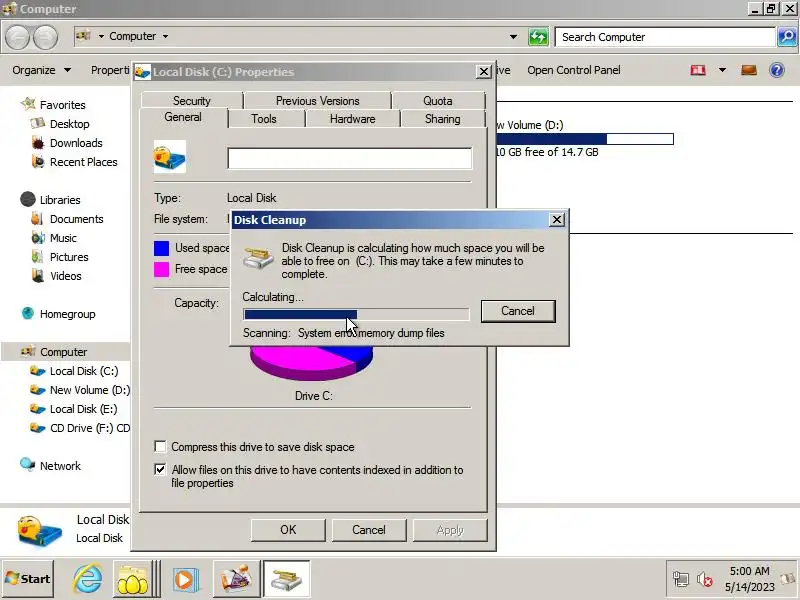
Task: Click the network connection tray icon
Action: (x=681, y=579)
